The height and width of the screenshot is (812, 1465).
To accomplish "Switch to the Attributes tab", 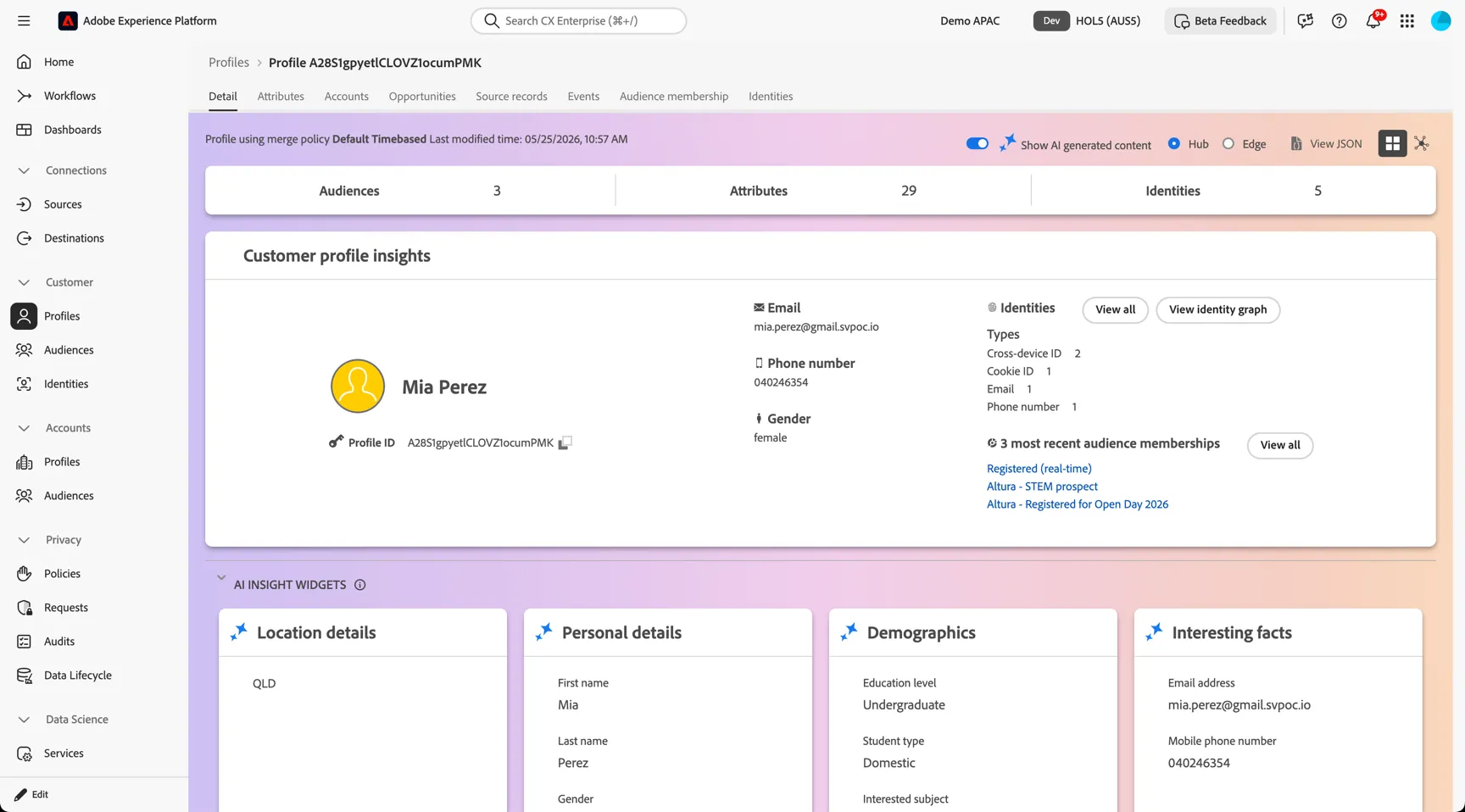I will (x=281, y=97).
